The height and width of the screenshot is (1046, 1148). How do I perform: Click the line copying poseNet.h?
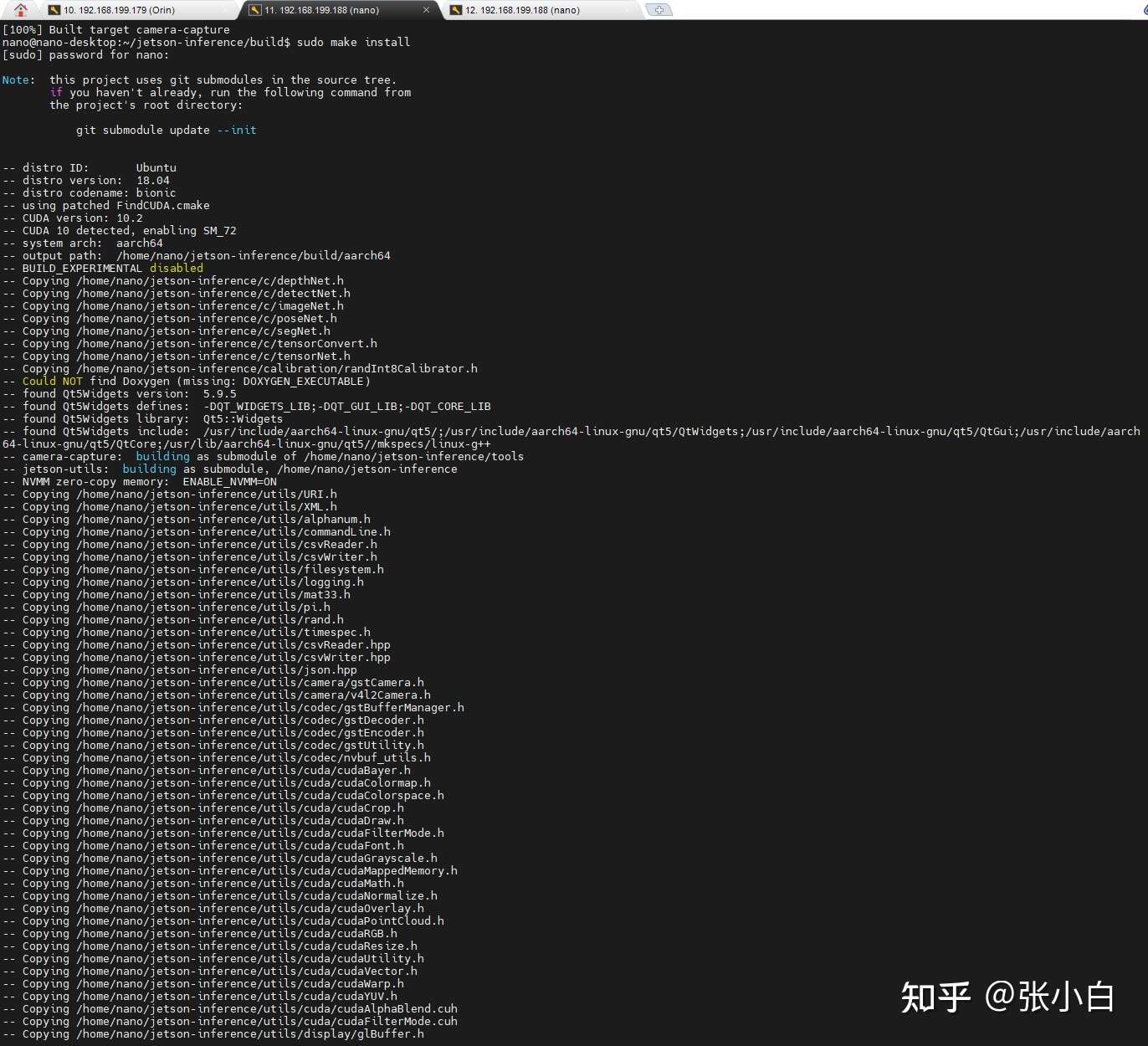tap(170, 318)
